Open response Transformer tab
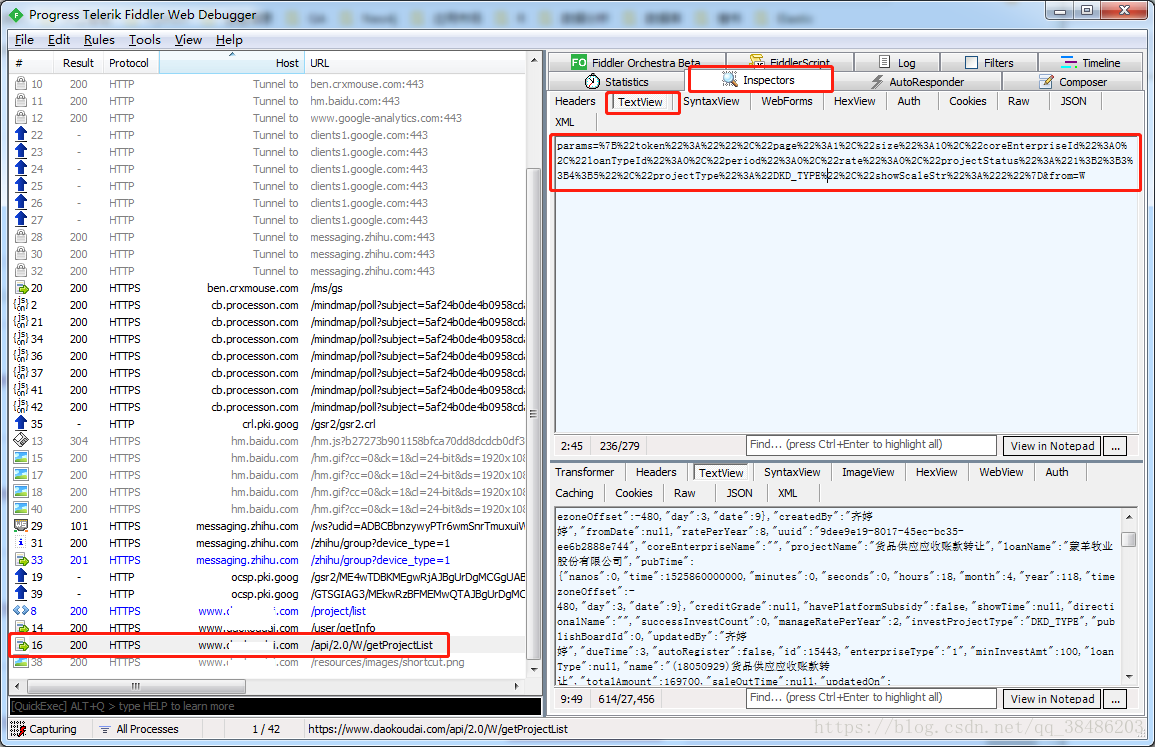Viewport: 1155px width, 747px height. point(584,472)
